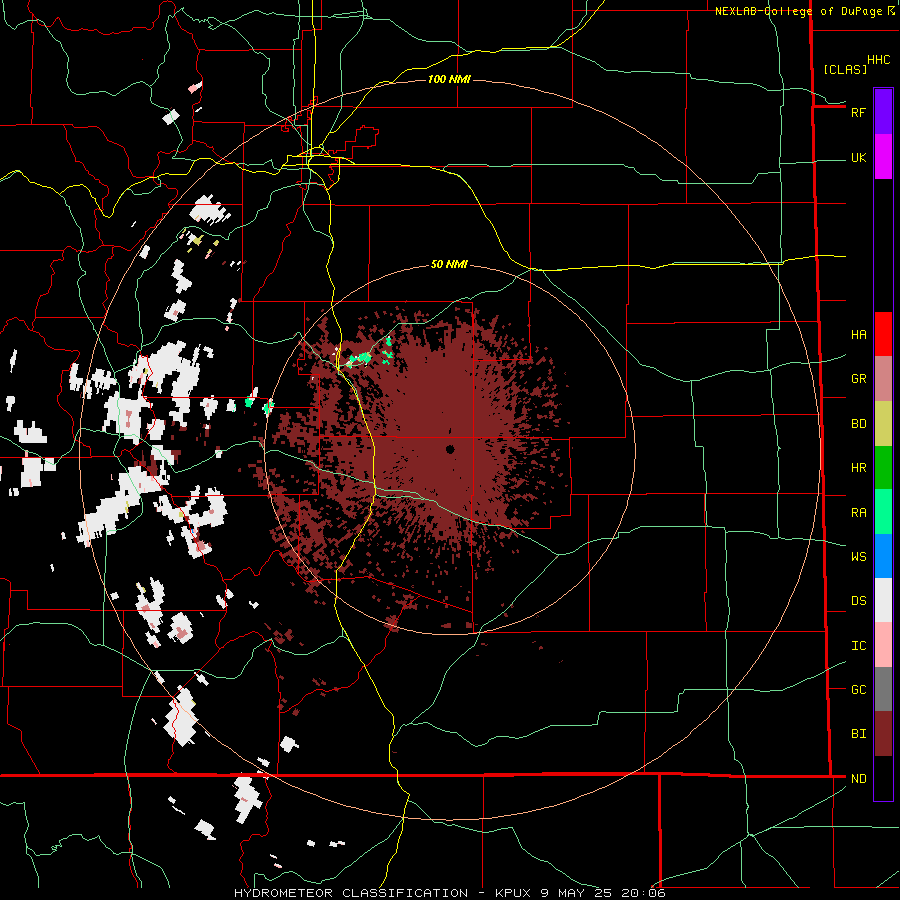Click the HHC product label
This screenshot has width=900, height=900.
(878, 60)
